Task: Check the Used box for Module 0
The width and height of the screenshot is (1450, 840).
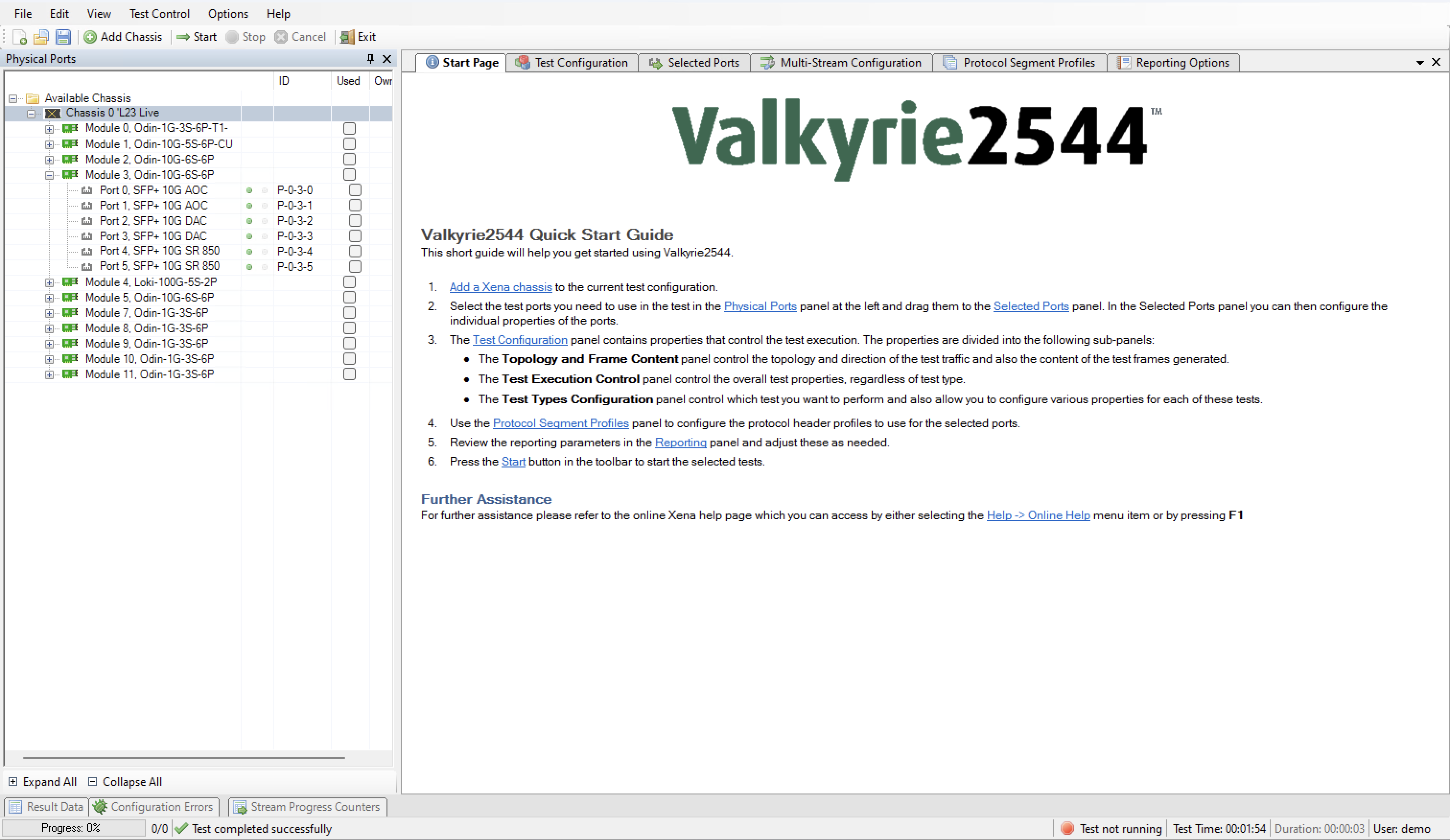Action: 349,128
